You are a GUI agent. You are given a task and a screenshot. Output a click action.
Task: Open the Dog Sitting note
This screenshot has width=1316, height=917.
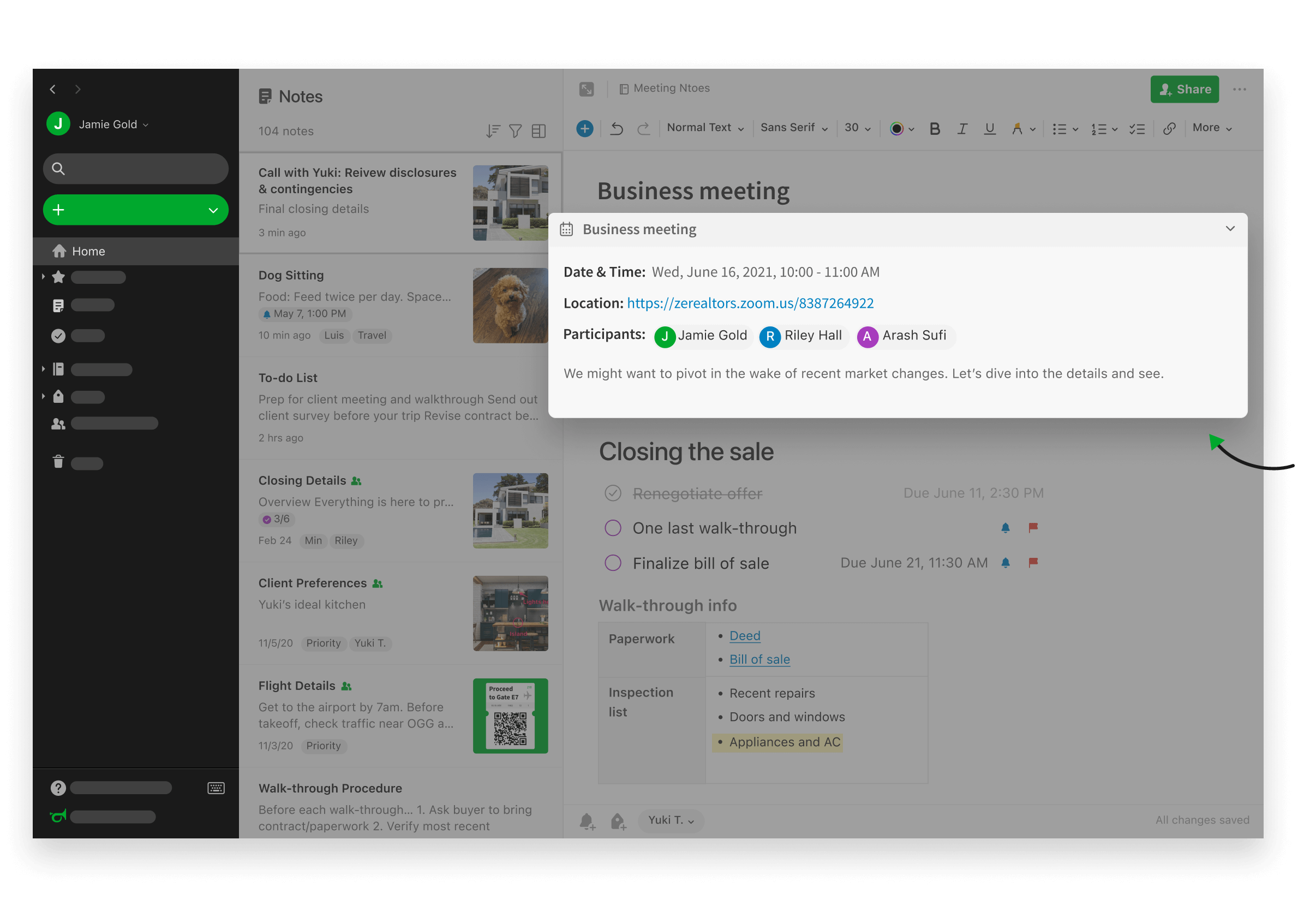pyautogui.click(x=400, y=305)
